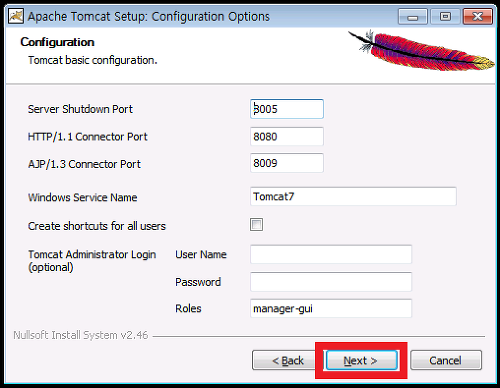Click the Next button
This screenshot has width=500, height=388.
pyautogui.click(x=362, y=360)
